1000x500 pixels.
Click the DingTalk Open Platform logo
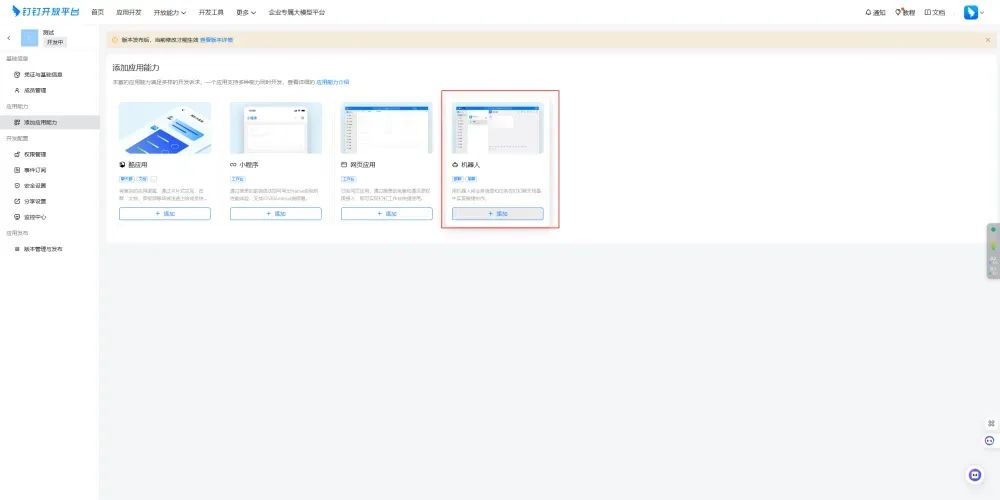(x=46, y=11)
